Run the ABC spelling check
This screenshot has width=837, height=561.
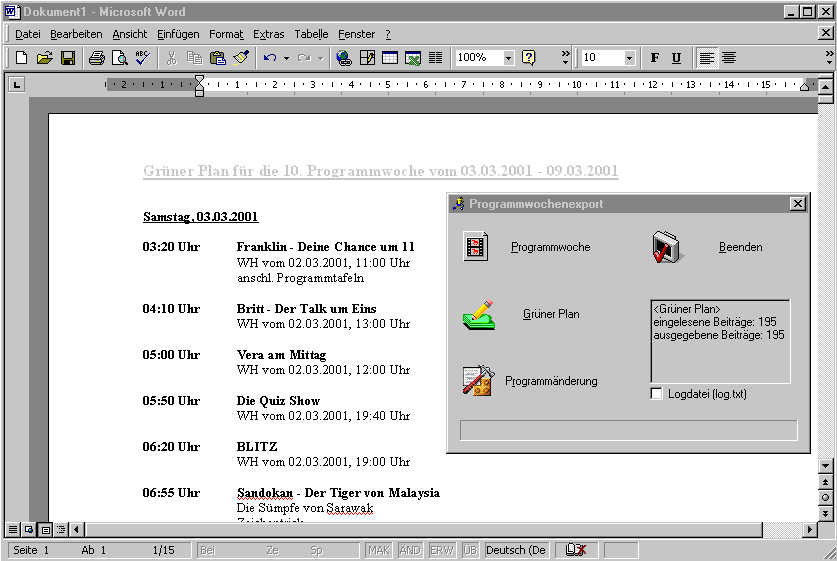coord(143,58)
